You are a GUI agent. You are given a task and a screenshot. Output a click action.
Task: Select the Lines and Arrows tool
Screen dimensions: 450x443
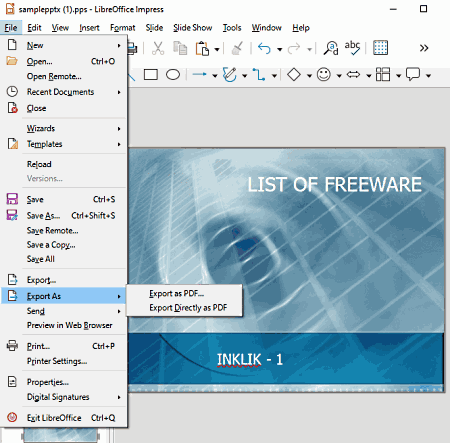[199, 75]
